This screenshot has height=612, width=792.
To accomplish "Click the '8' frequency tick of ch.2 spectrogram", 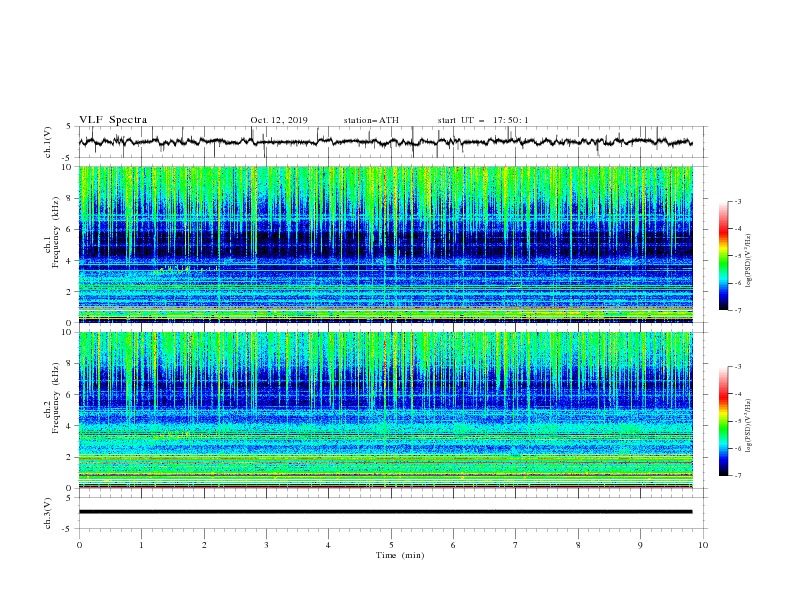I will [71, 364].
